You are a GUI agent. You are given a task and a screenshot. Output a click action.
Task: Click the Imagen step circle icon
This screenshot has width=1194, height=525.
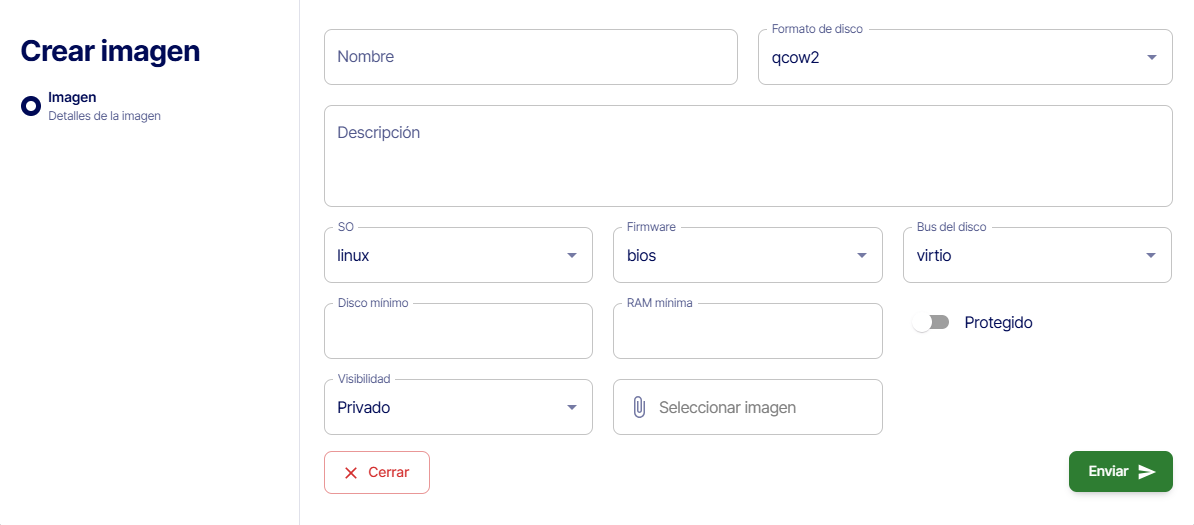pos(31,106)
